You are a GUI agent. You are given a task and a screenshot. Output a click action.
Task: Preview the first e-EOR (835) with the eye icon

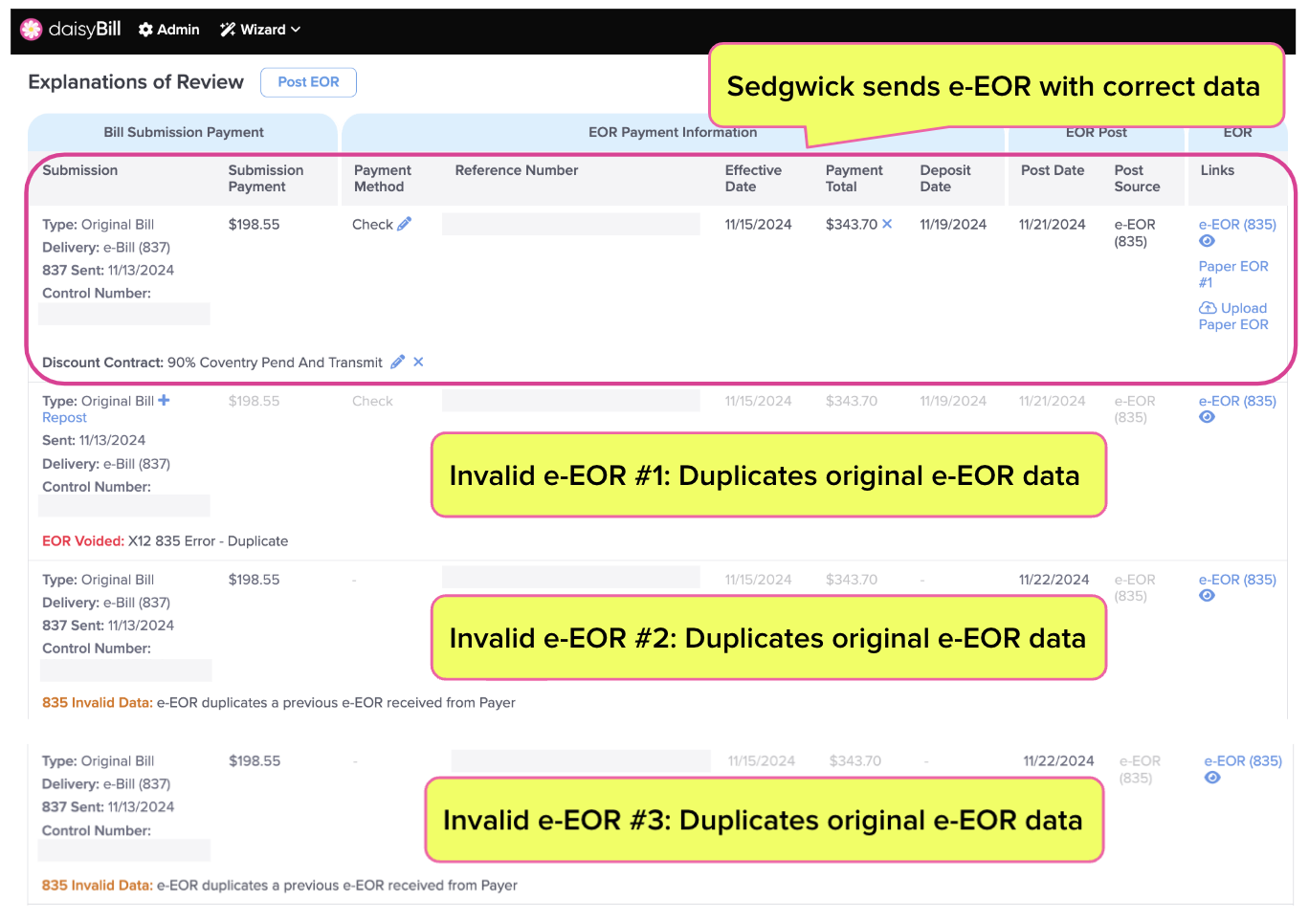[x=1207, y=241]
